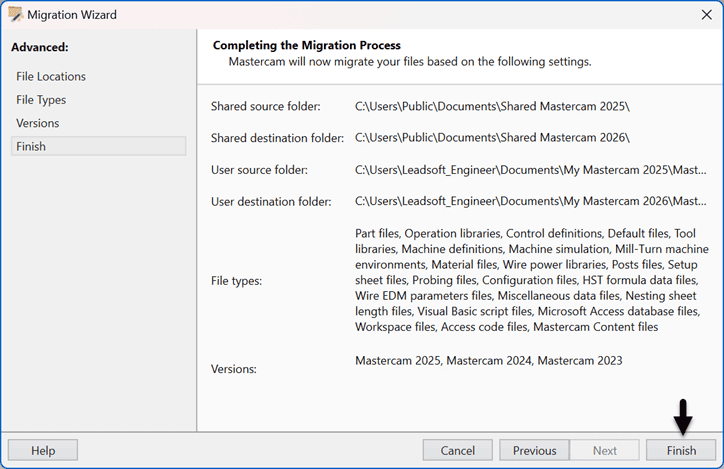Screen dimensions: 724x469
Task: Click the Mastercam 2025, 2024, 2023 versions text
Action: point(488,360)
